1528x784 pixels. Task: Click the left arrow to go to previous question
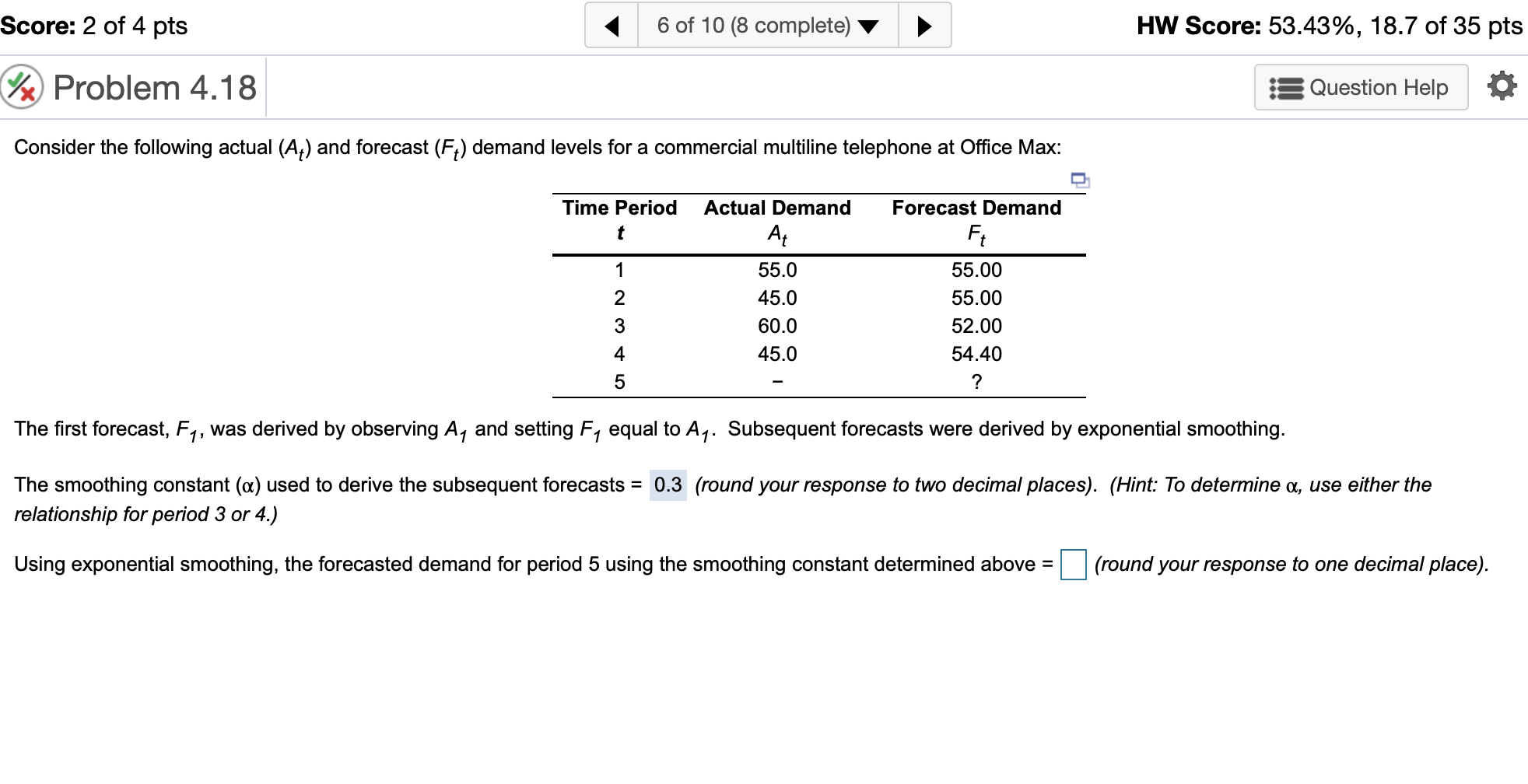coord(612,25)
